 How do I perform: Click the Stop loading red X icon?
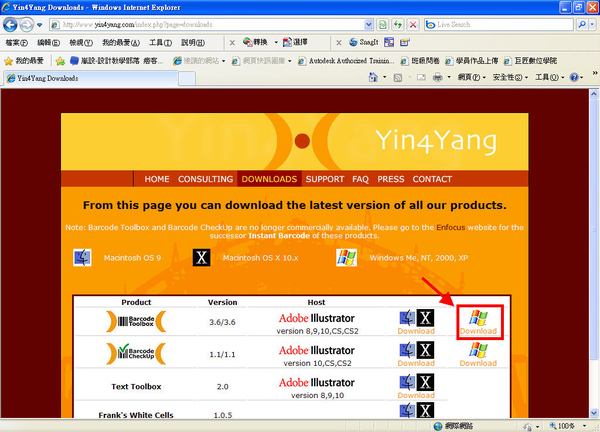tap(413, 25)
